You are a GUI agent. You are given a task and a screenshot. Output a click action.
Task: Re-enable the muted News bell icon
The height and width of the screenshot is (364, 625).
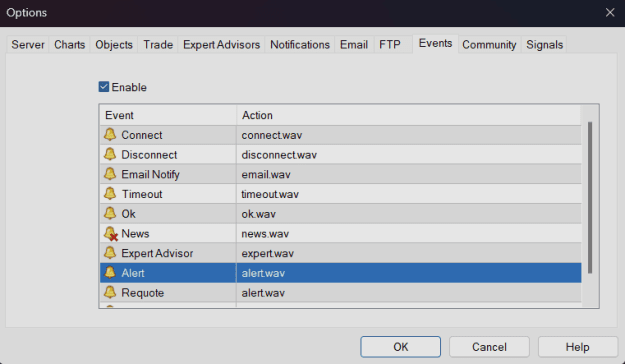[x=110, y=234]
